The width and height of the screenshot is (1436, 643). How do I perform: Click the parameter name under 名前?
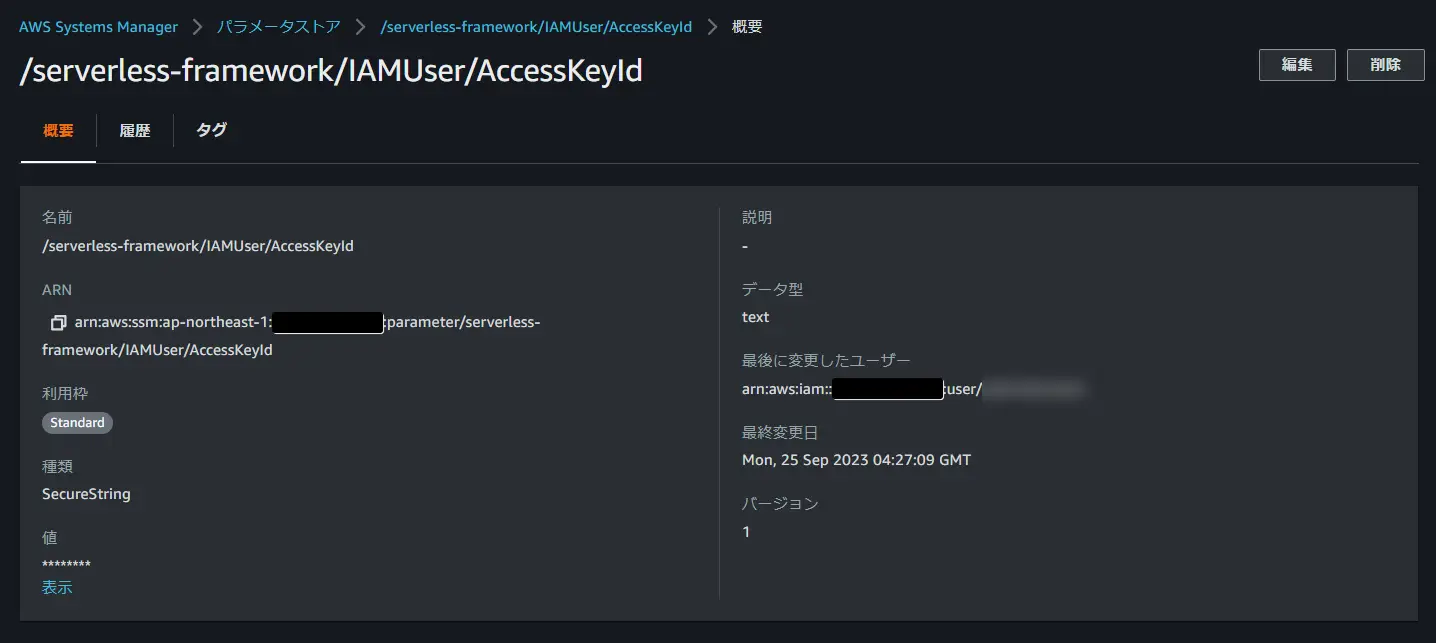click(x=198, y=246)
